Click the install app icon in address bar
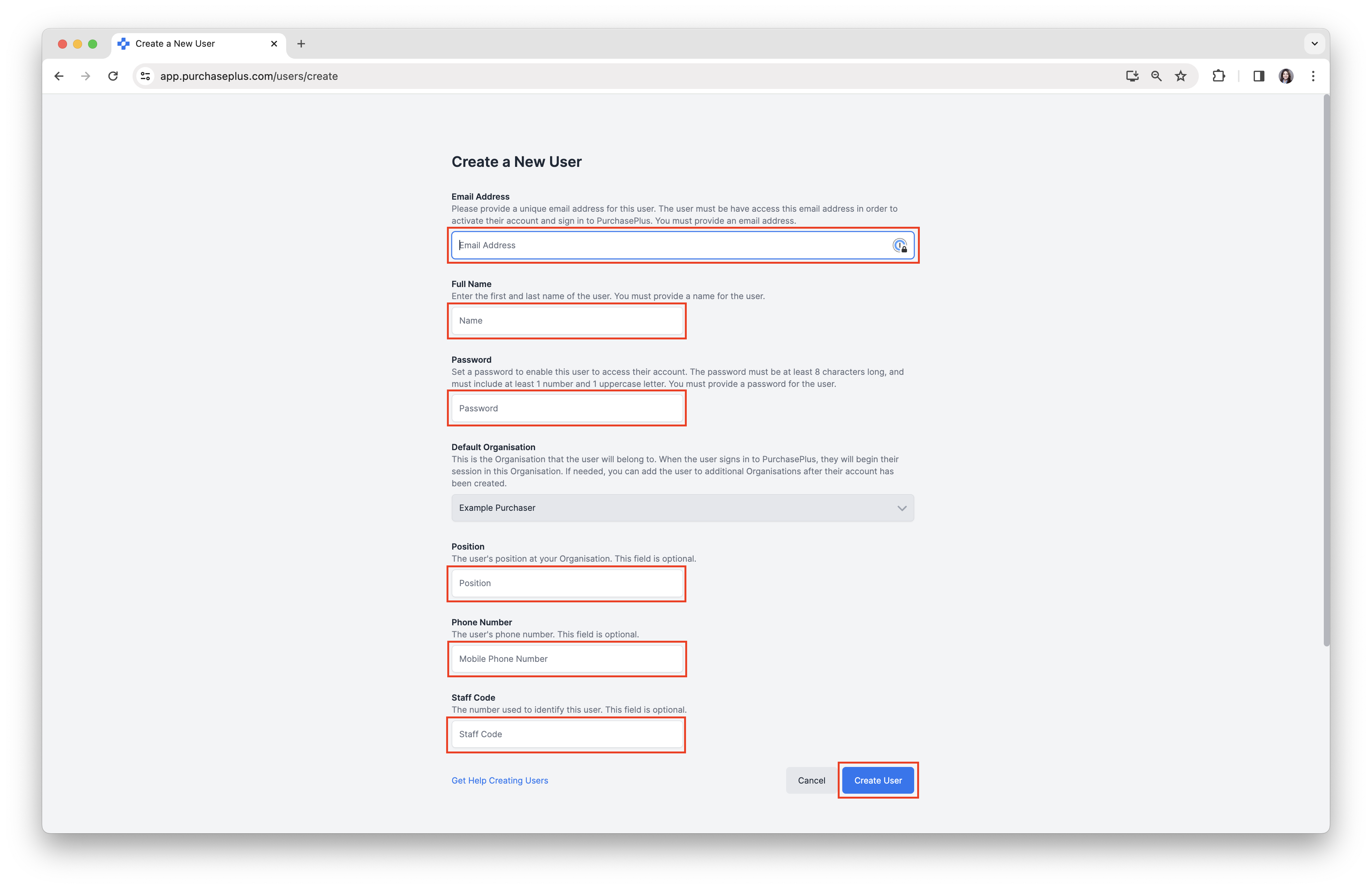 [x=1132, y=76]
